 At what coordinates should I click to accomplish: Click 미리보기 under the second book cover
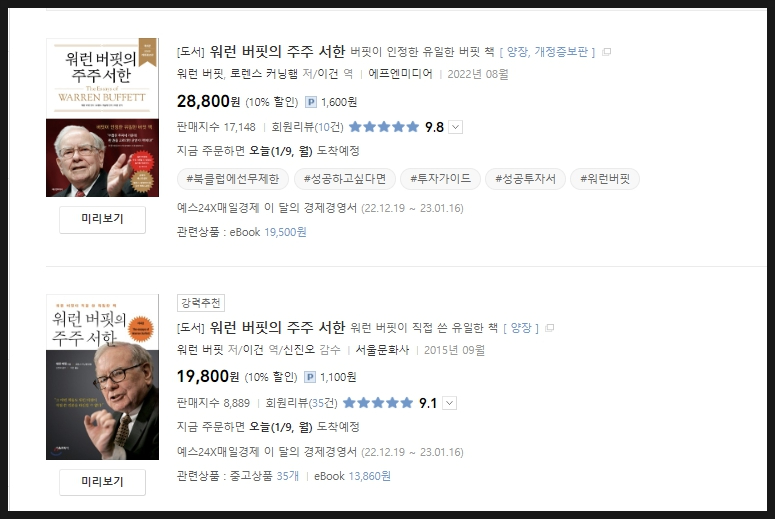[x=102, y=482]
